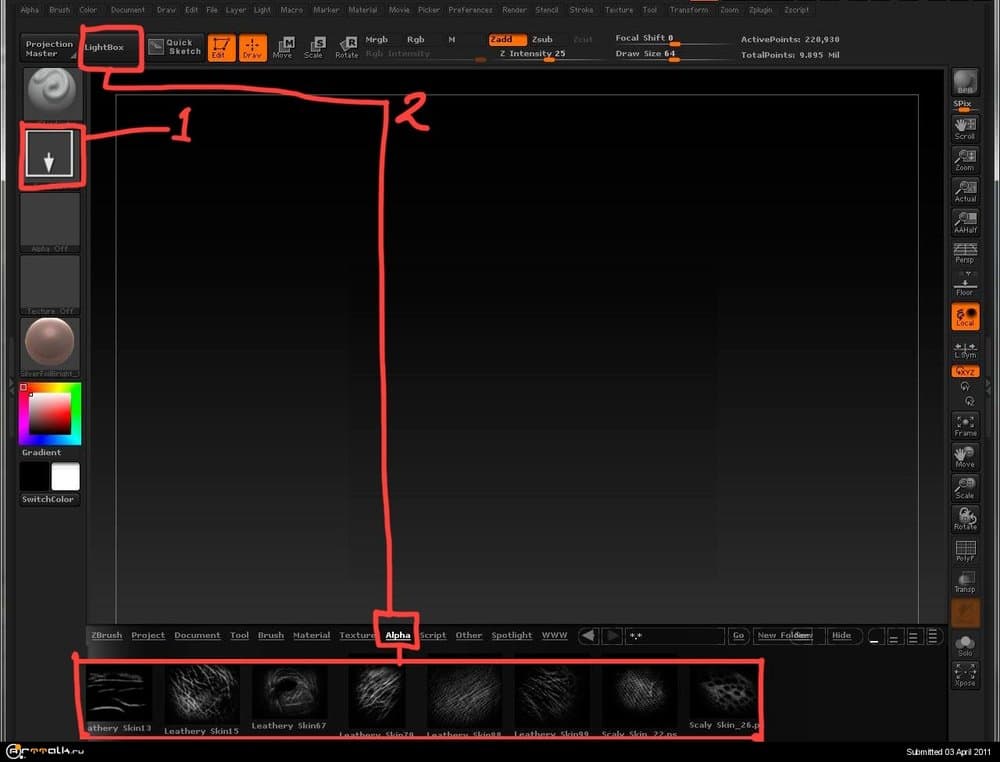1000x762 pixels.
Task: Open the Preferences menu
Action: 470,10
